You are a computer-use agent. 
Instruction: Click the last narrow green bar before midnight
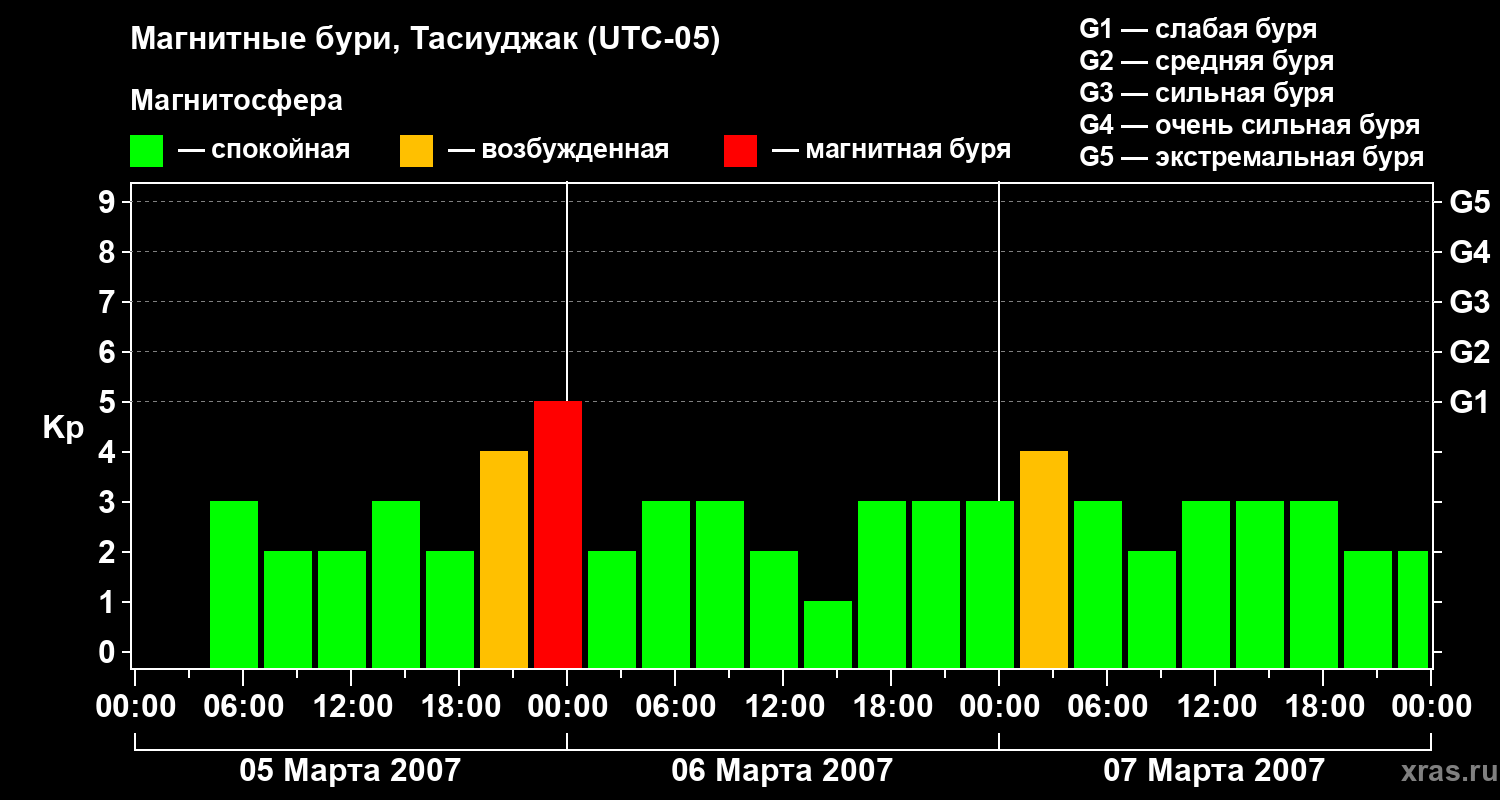pos(1413,610)
